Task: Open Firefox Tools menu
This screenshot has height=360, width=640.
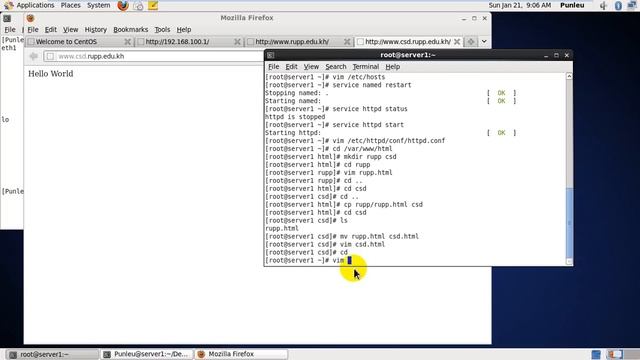Action: 162,29
